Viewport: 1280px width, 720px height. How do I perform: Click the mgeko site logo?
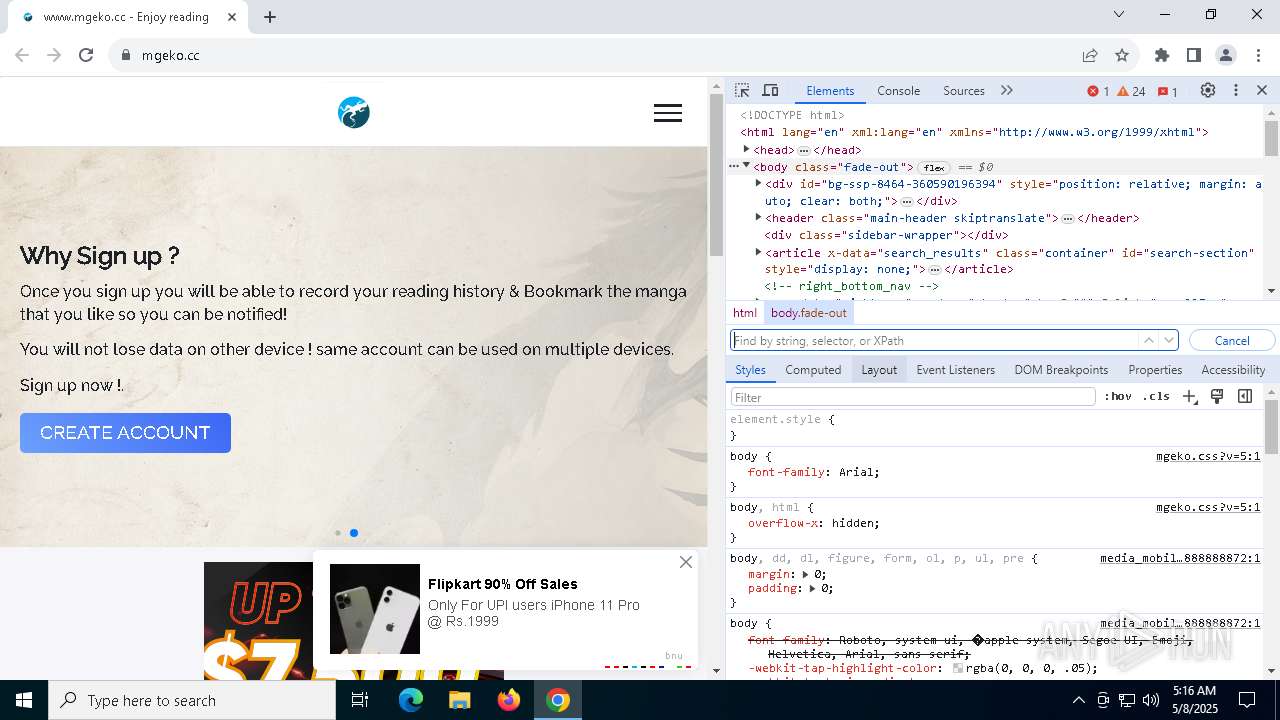pos(354,112)
